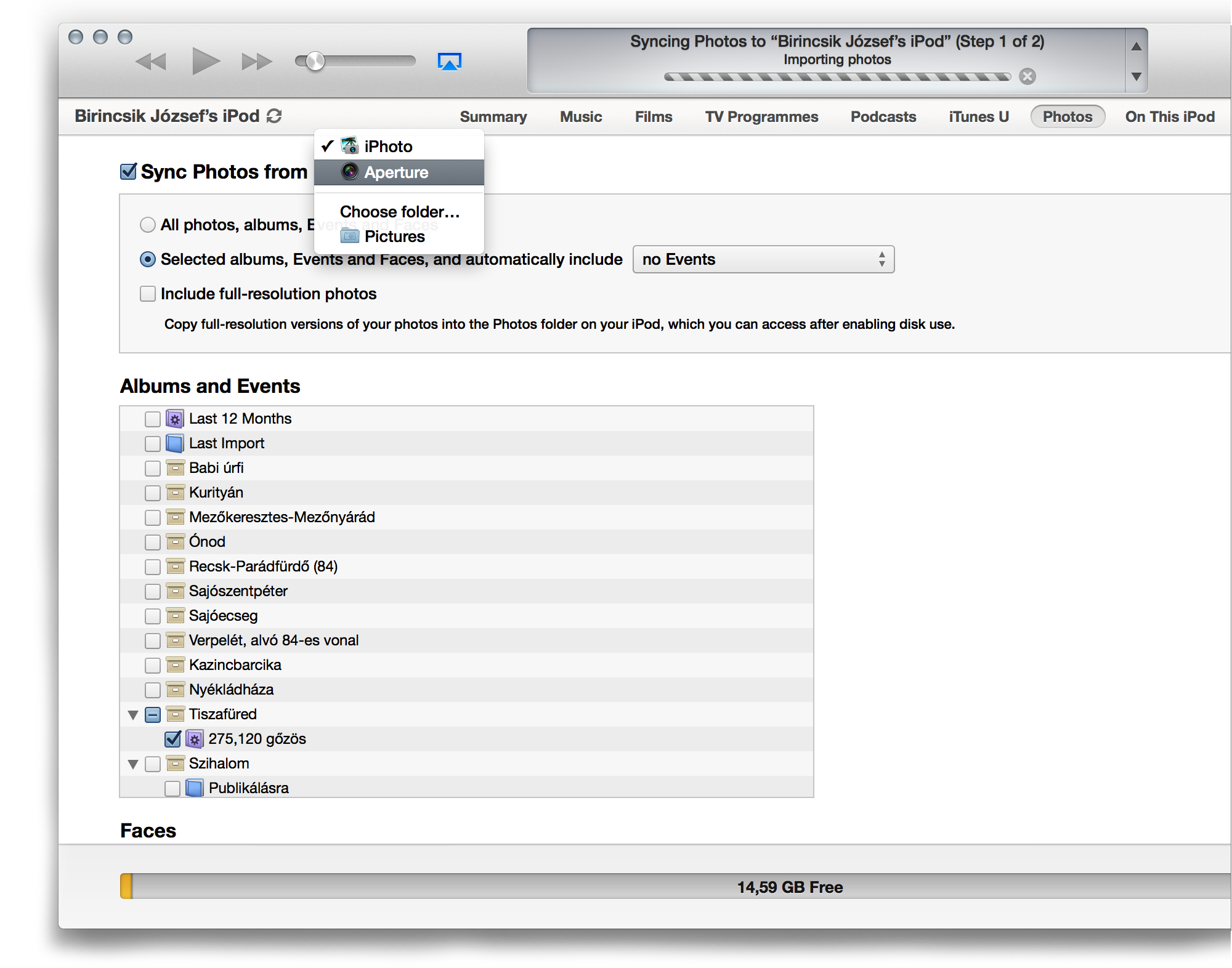
Task: Select the All photos, albums radio button
Action: coord(147,225)
